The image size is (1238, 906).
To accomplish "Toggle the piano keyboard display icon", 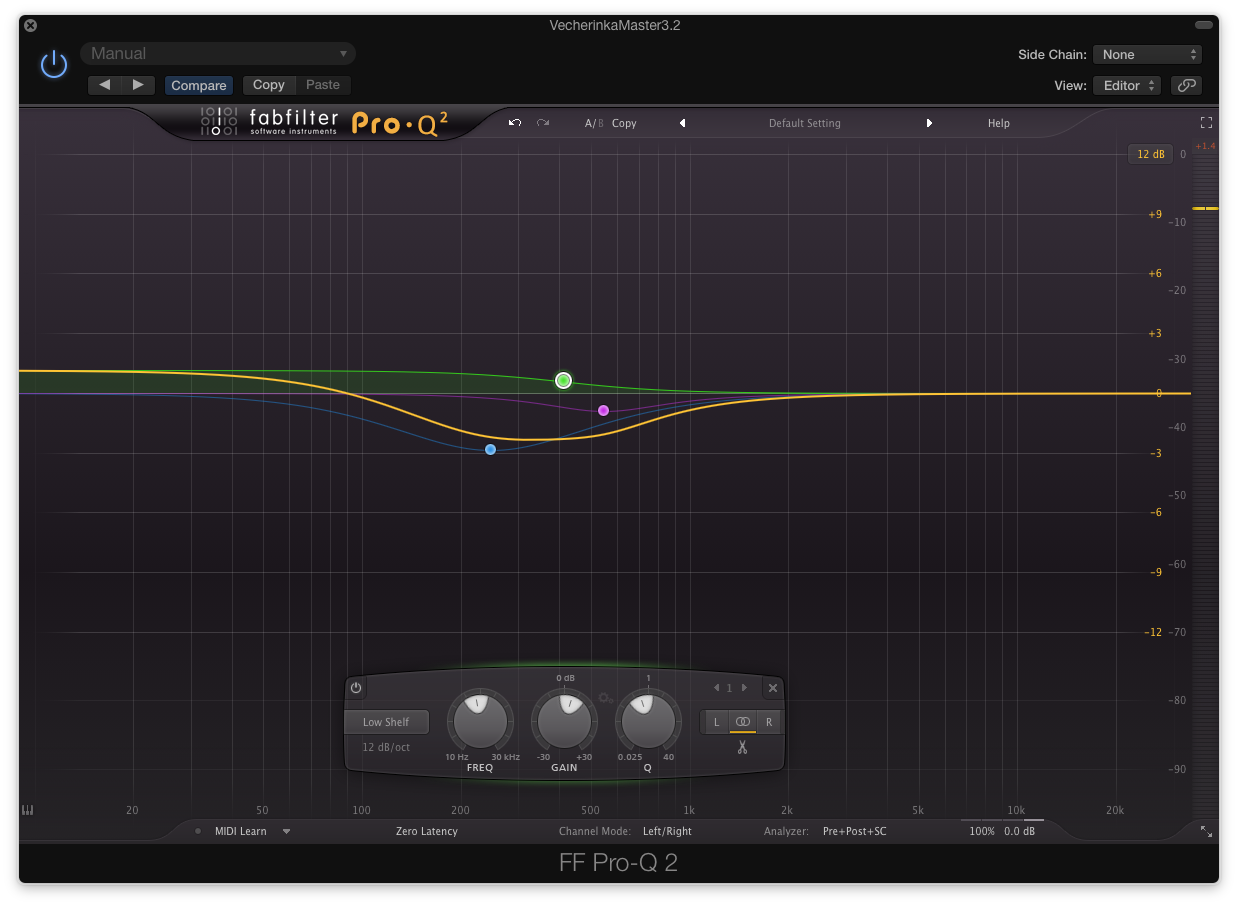I will pos(27,810).
